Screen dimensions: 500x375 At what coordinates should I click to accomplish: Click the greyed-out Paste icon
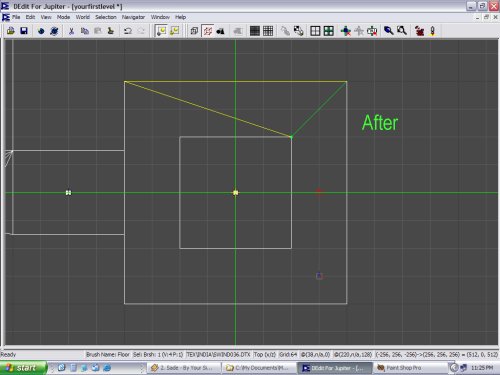click(98, 31)
